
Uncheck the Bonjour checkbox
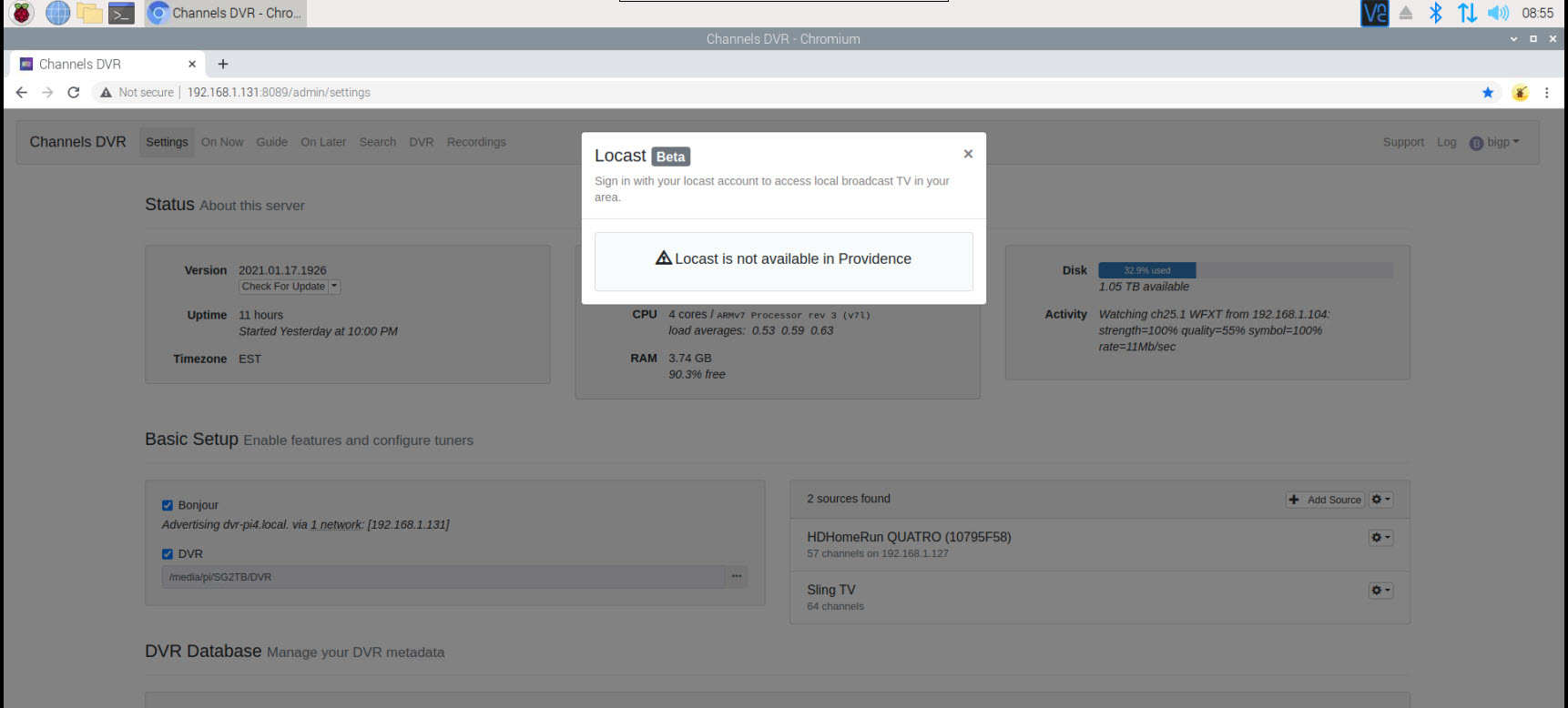tap(168, 505)
